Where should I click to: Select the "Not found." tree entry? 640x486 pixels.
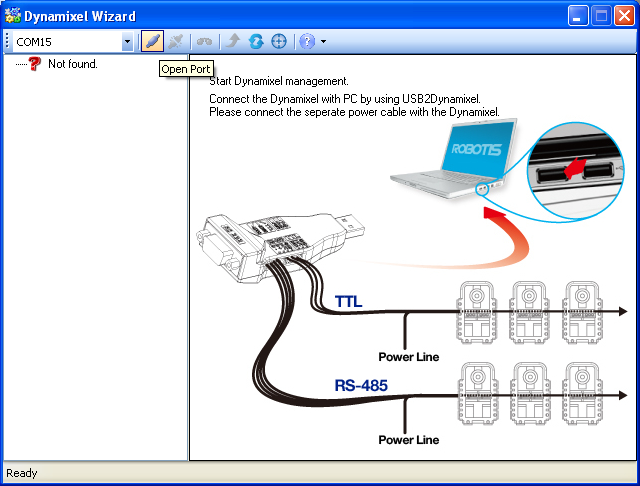coord(73,64)
